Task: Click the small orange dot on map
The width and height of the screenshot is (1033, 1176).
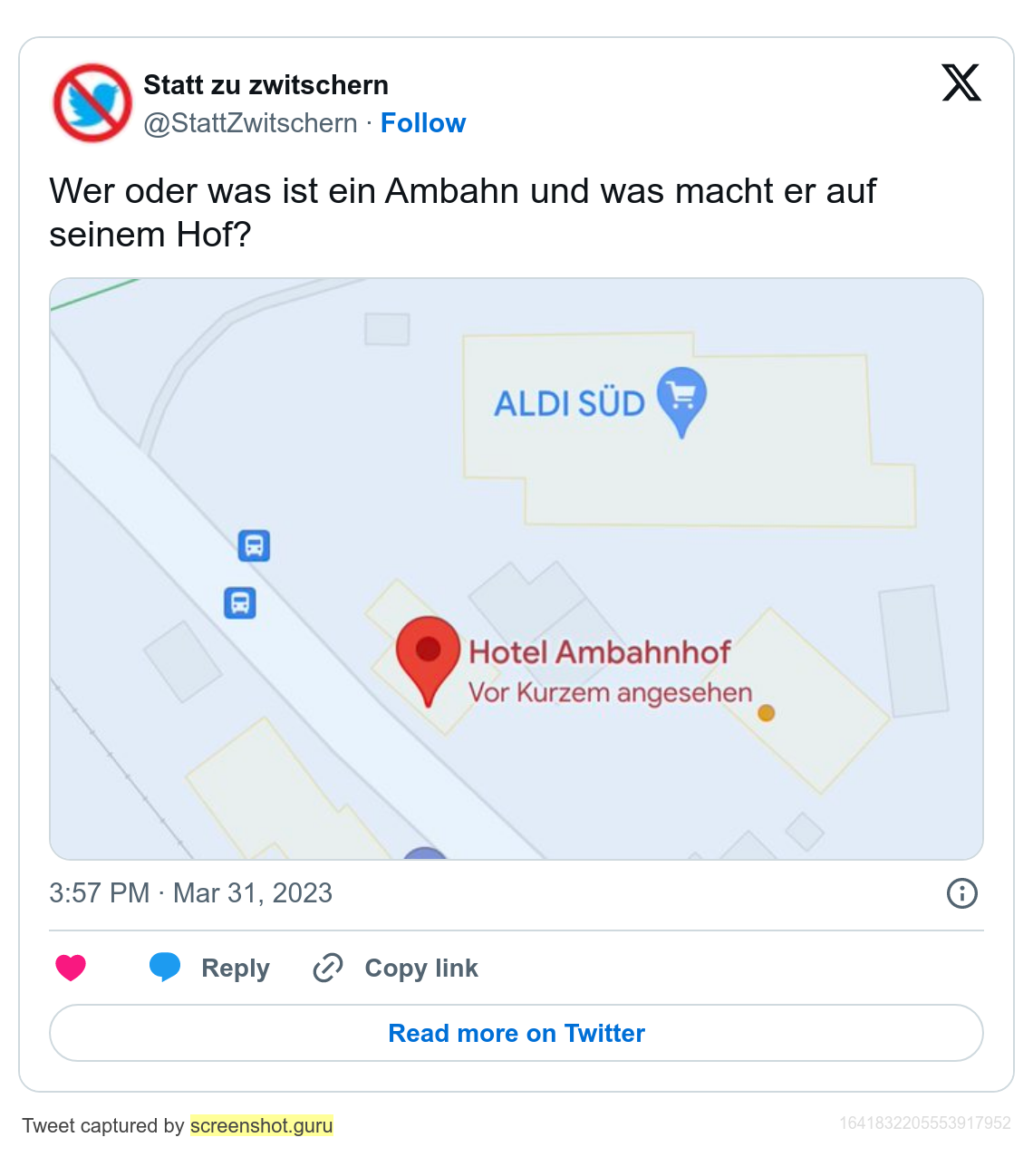Action: pyautogui.click(x=766, y=713)
